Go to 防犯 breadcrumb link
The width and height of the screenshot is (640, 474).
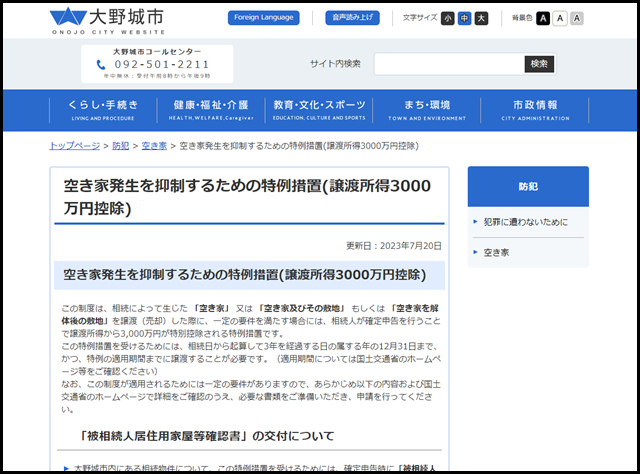coord(120,146)
